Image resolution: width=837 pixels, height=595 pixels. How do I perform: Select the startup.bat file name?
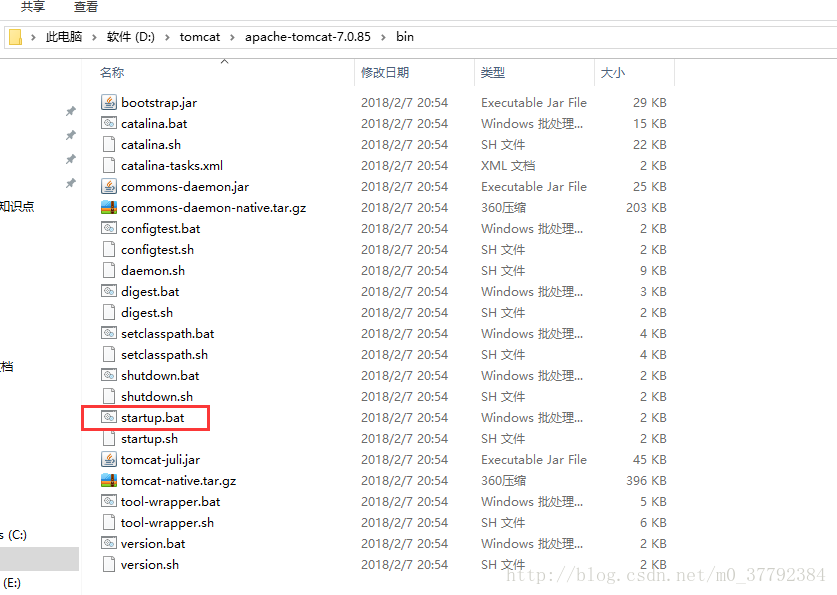[153, 417]
